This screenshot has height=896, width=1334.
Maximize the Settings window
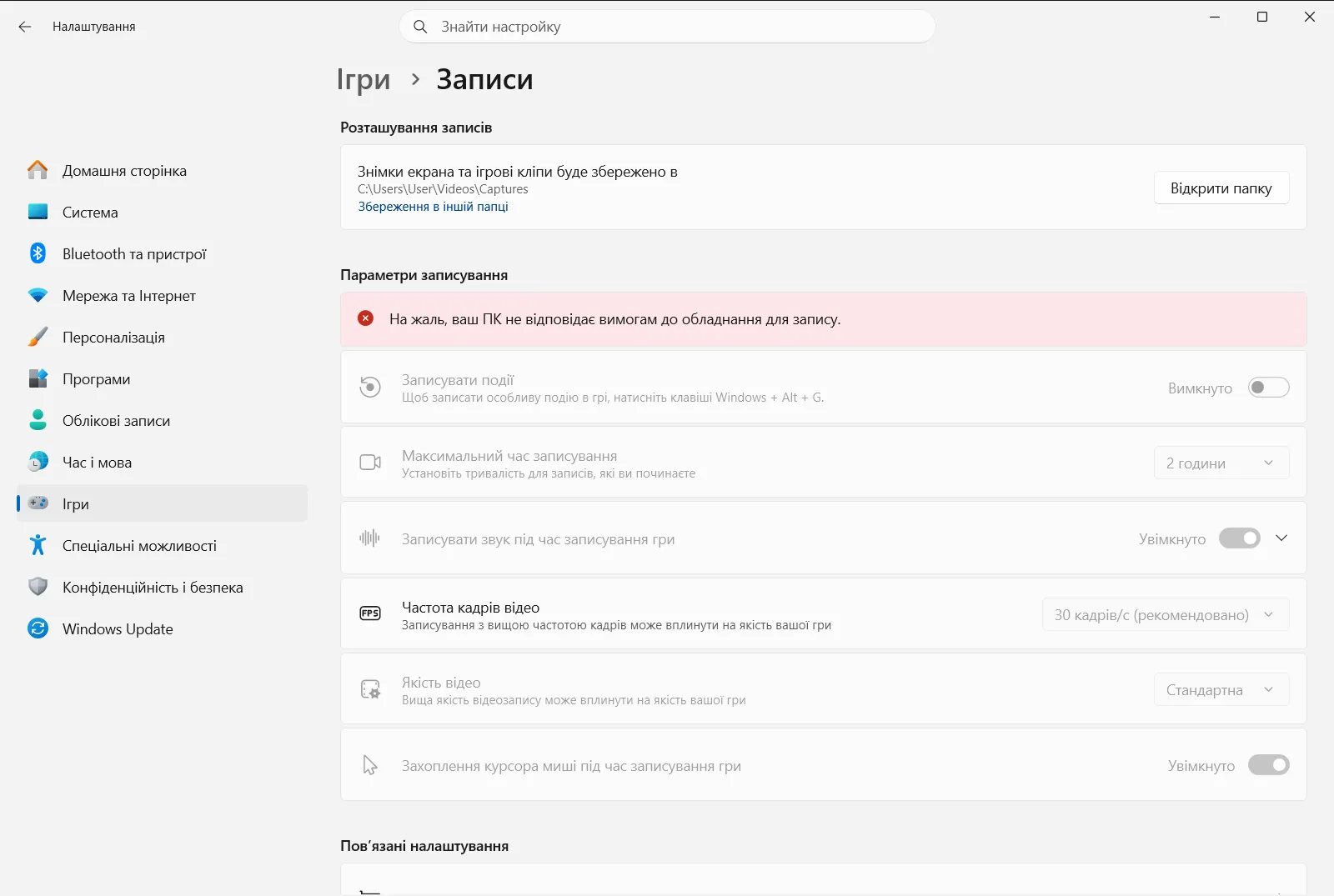coord(1262,17)
